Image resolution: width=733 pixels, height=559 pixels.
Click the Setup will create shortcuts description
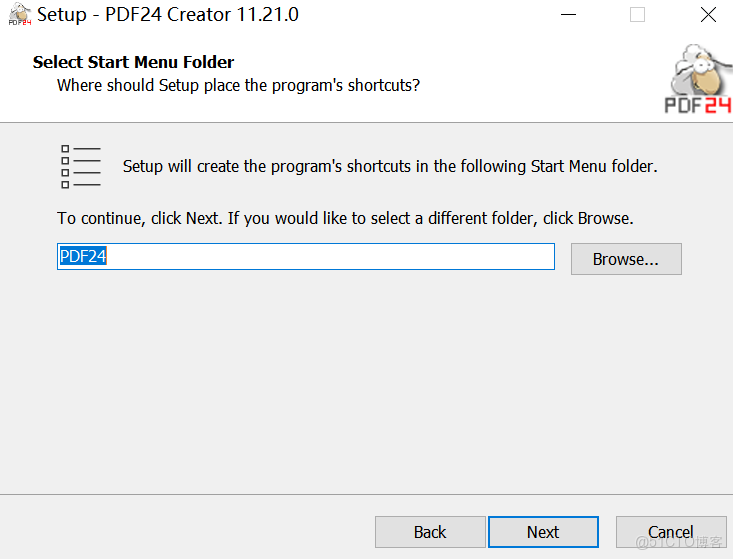coord(390,166)
